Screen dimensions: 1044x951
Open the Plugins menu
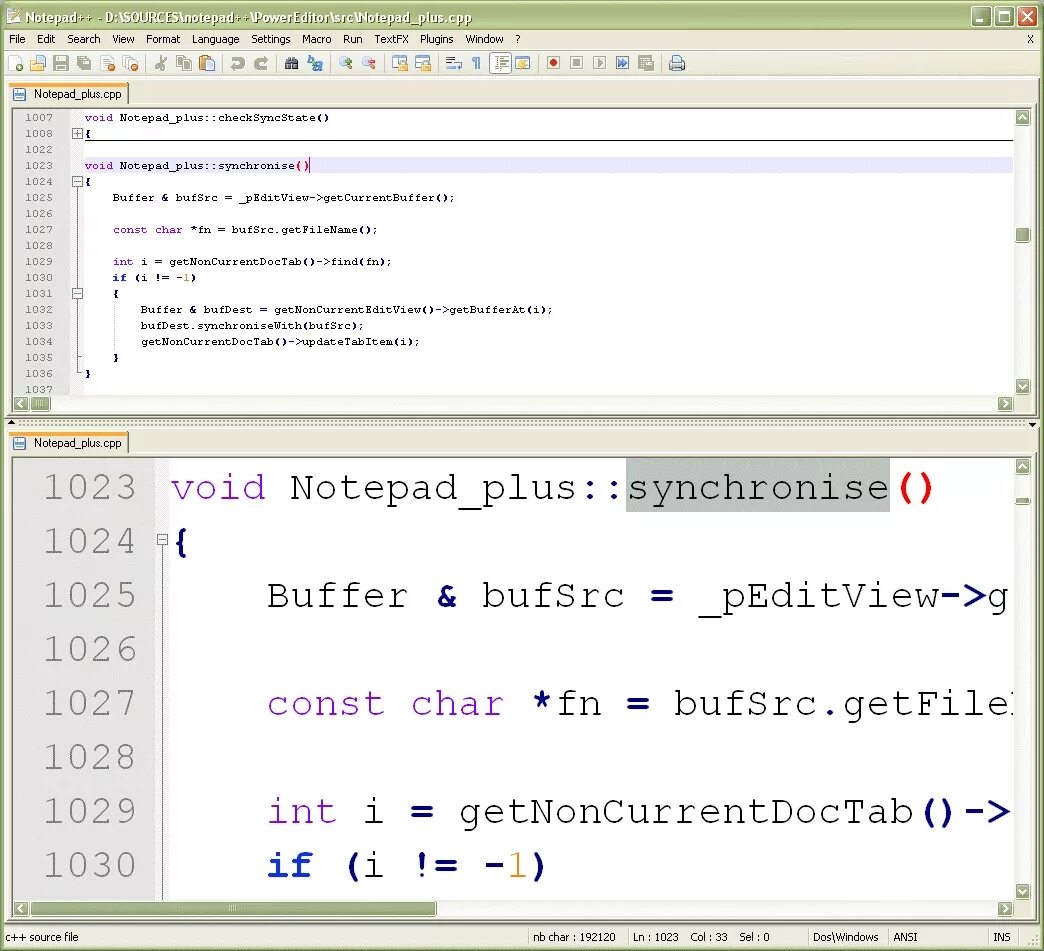[437, 39]
